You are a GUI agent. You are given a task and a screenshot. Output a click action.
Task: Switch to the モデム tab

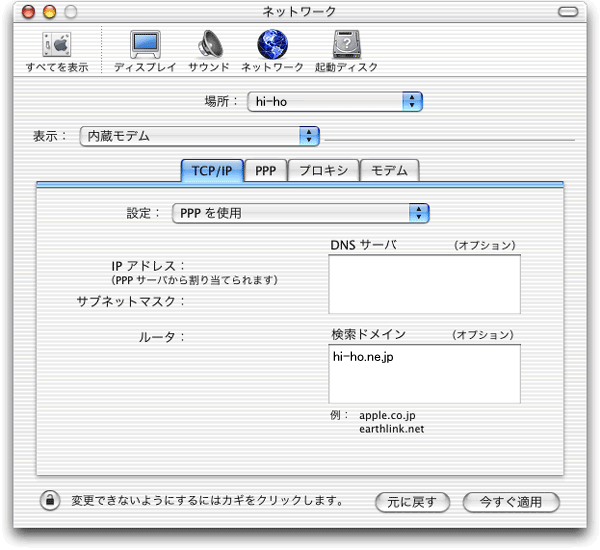coord(390,170)
